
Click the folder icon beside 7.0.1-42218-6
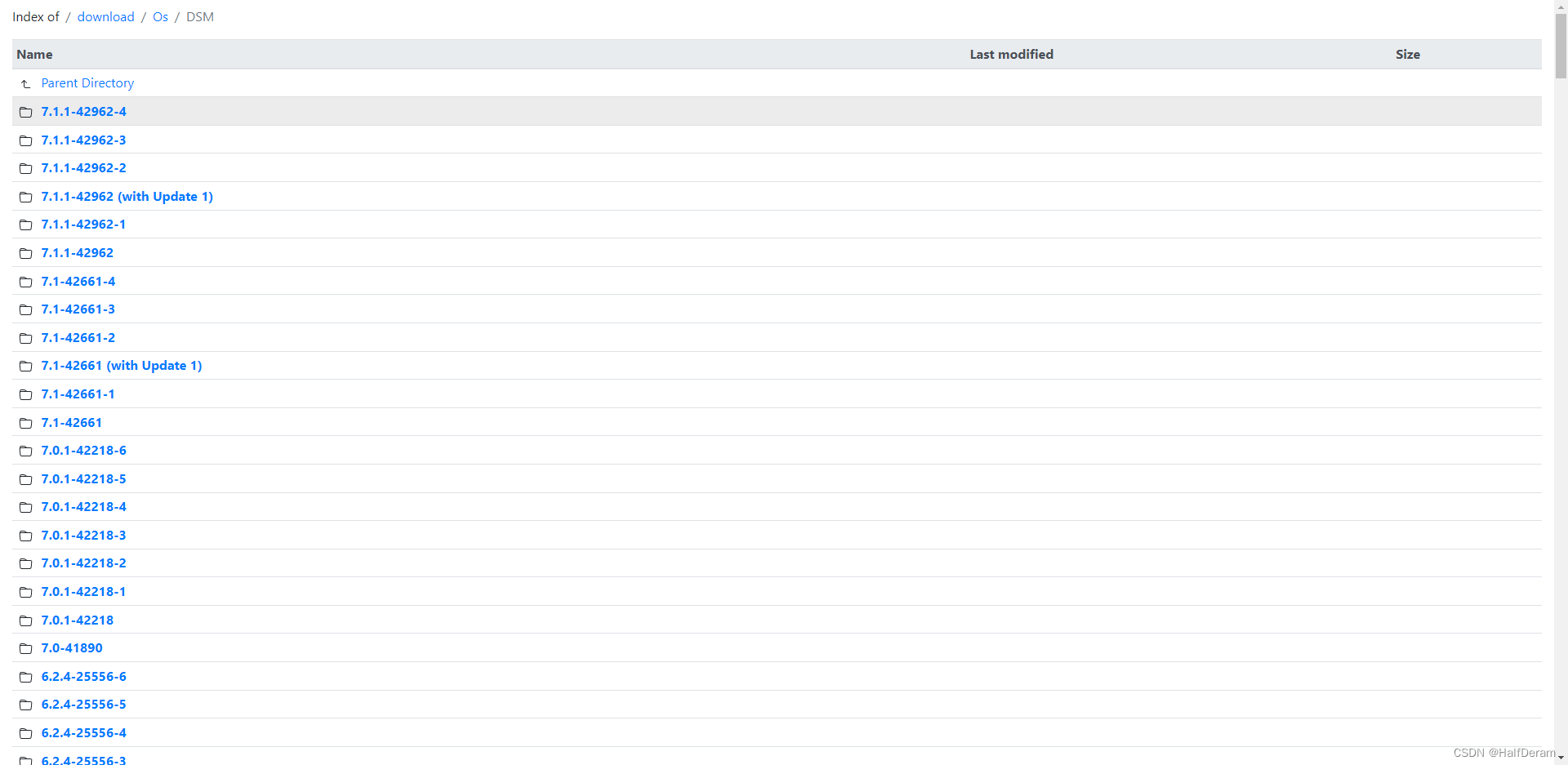[x=25, y=451]
